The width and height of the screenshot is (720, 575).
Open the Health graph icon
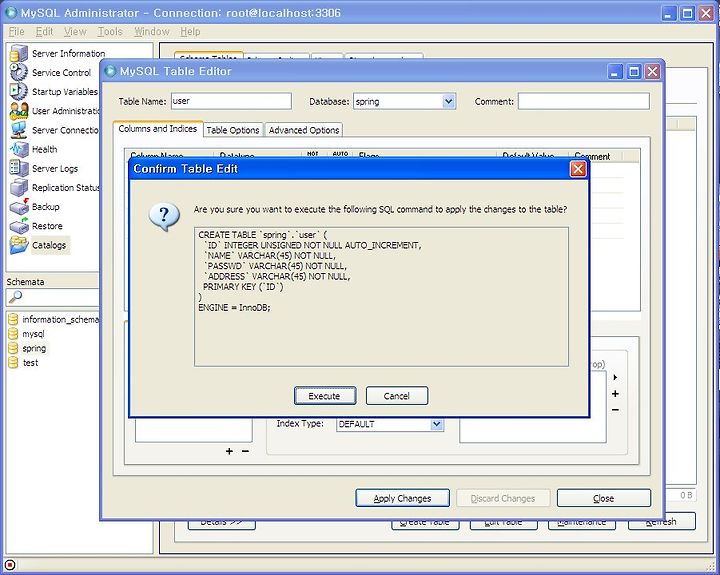pos(19,149)
